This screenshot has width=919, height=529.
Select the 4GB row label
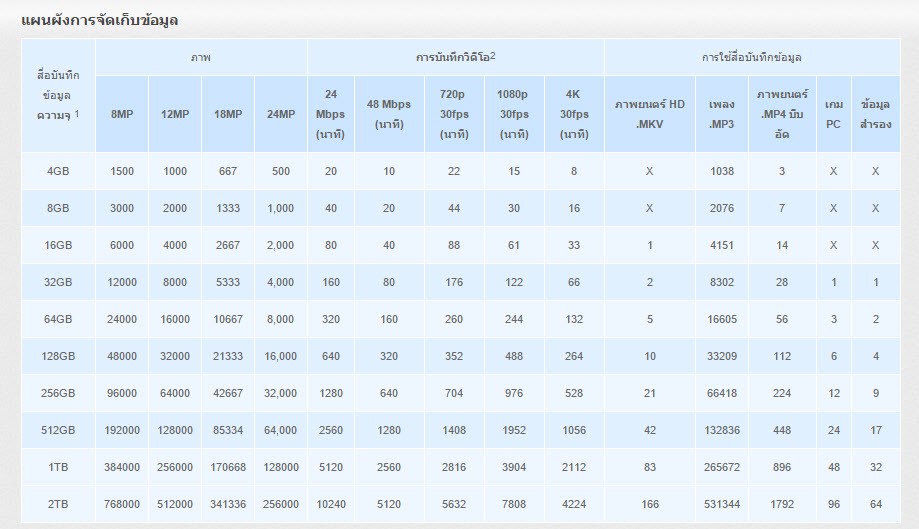coord(58,171)
